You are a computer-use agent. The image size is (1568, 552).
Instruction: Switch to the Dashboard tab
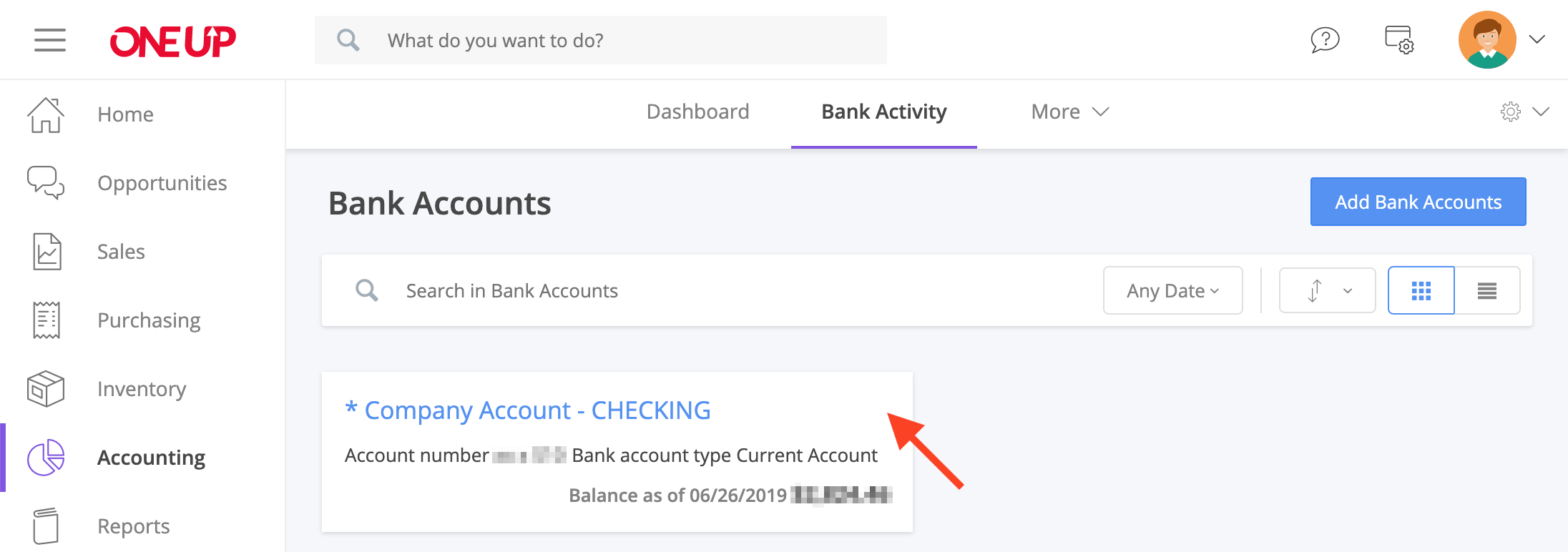(x=697, y=112)
